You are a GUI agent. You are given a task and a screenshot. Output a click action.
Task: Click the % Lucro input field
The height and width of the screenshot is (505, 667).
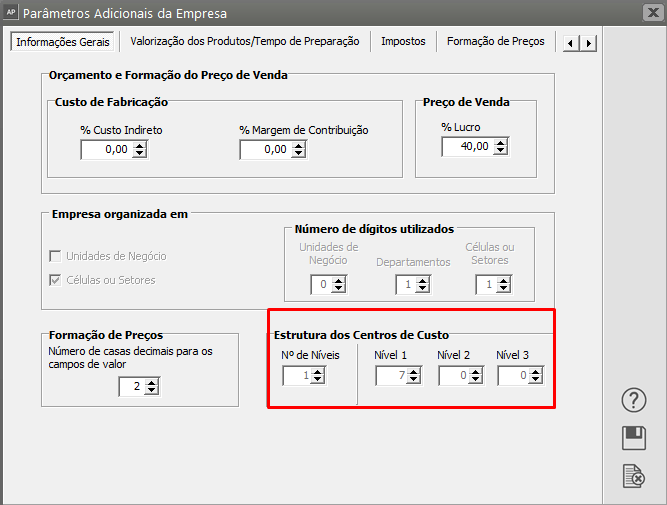[466, 147]
